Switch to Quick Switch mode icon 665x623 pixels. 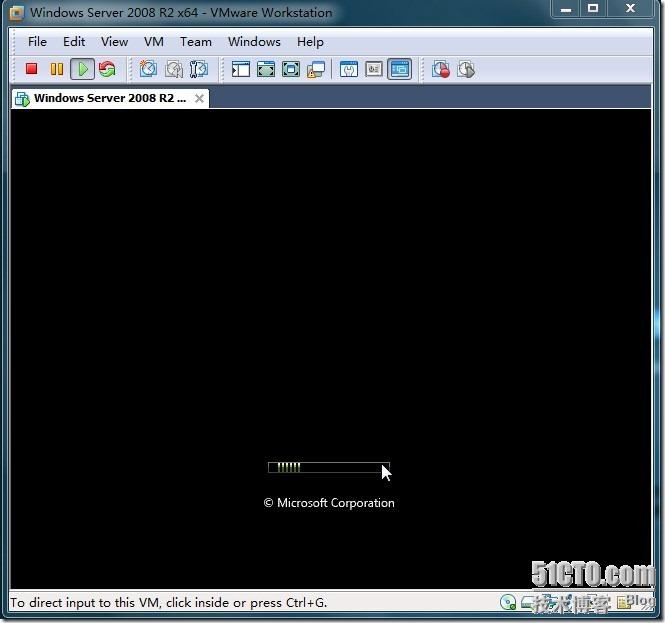[x=266, y=69]
